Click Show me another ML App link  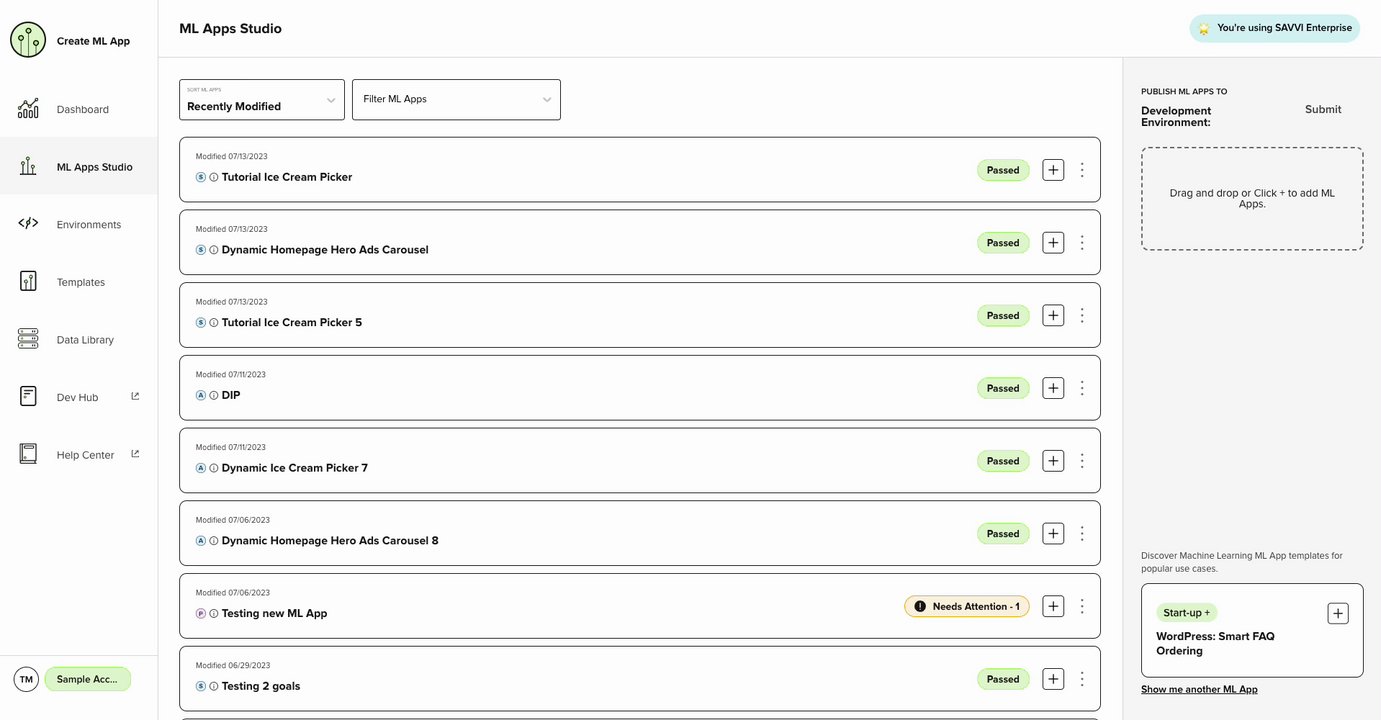tap(1199, 689)
